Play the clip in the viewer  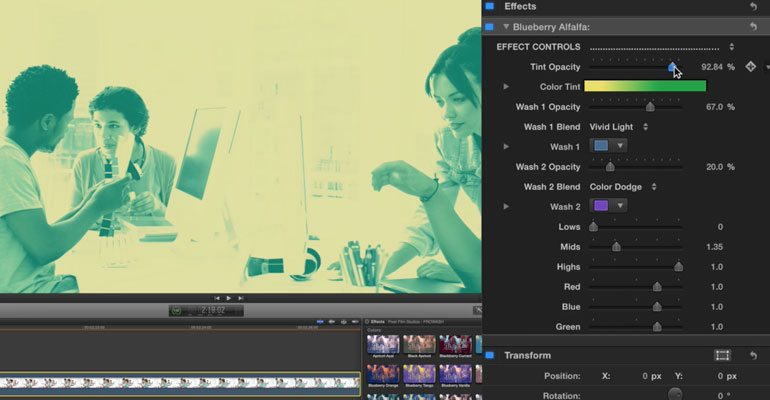[x=229, y=298]
